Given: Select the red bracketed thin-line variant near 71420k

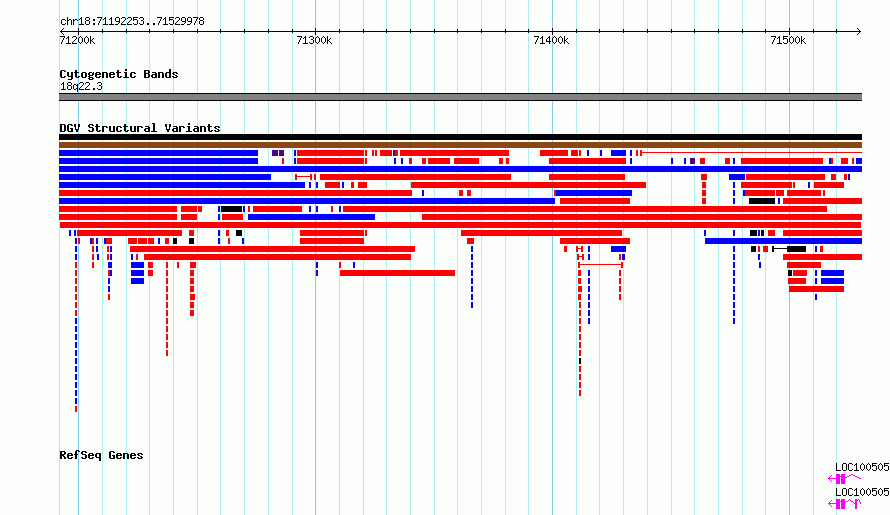Looking at the screenshot, I should click(601, 265).
